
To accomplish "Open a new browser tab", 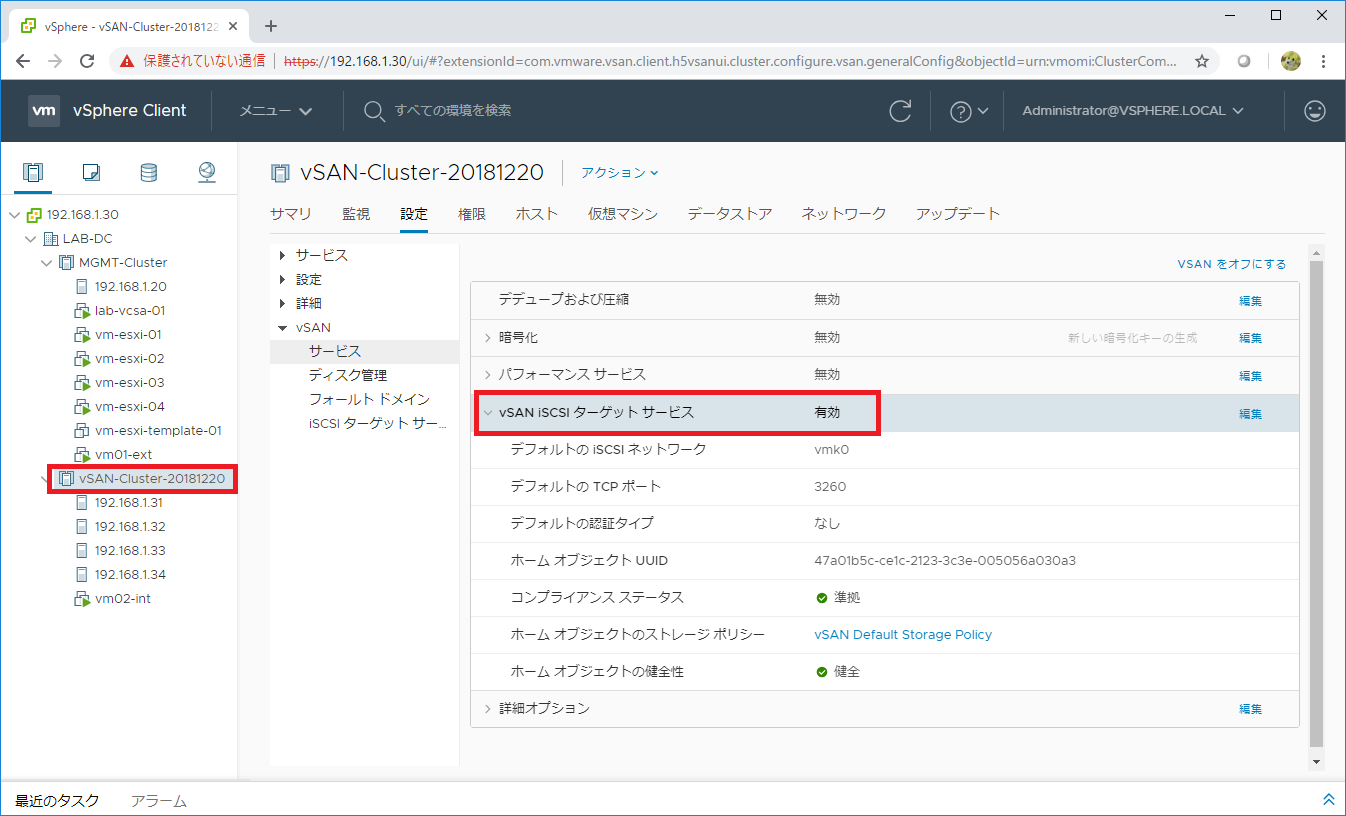I will pyautogui.click(x=270, y=26).
